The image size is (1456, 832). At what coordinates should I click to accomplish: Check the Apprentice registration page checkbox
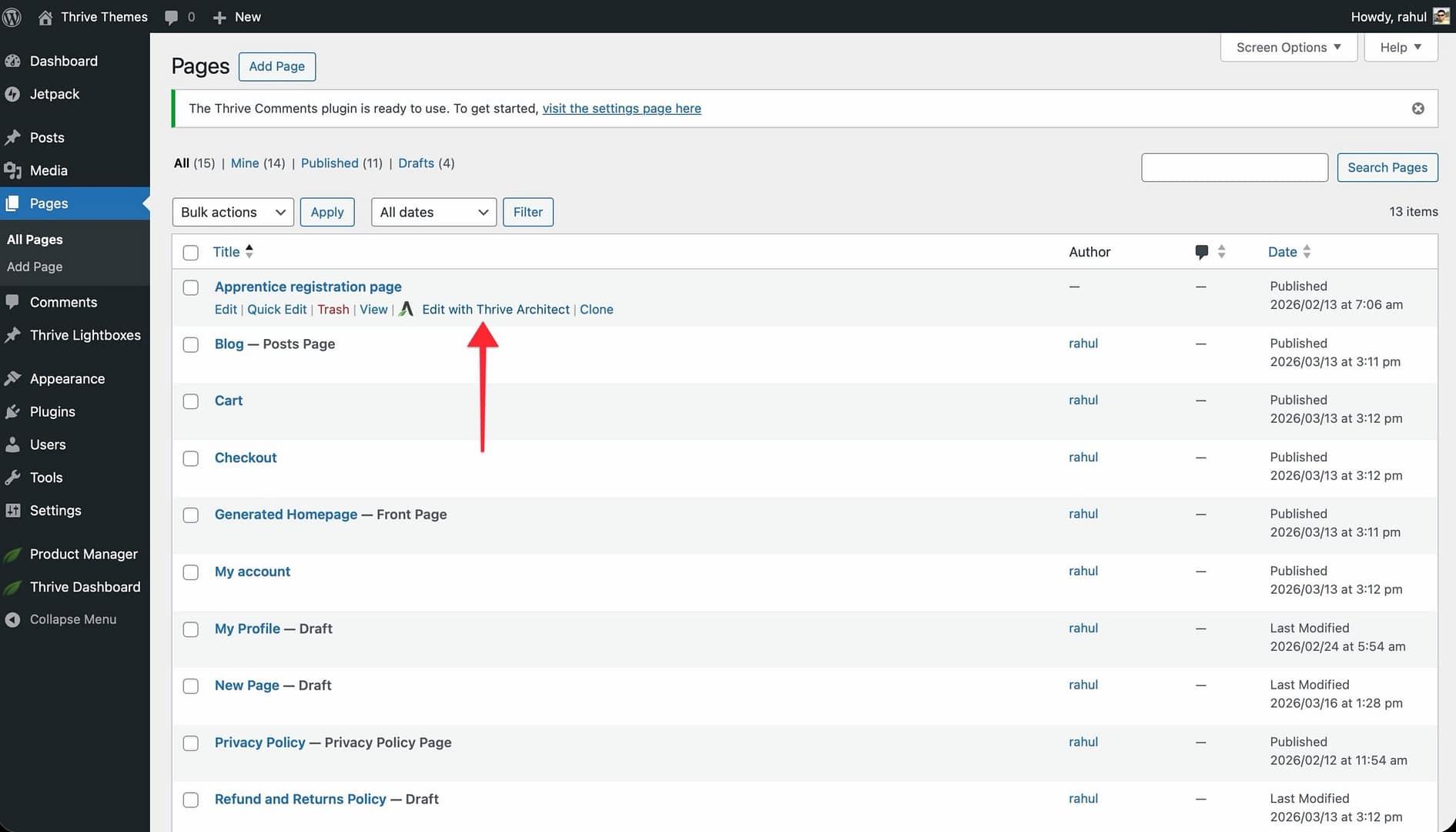pos(191,287)
